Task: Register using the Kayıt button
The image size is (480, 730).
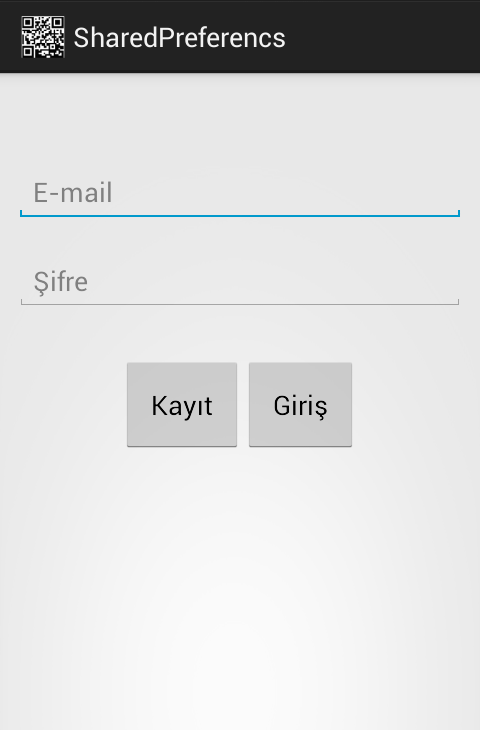Action: click(x=182, y=405)
